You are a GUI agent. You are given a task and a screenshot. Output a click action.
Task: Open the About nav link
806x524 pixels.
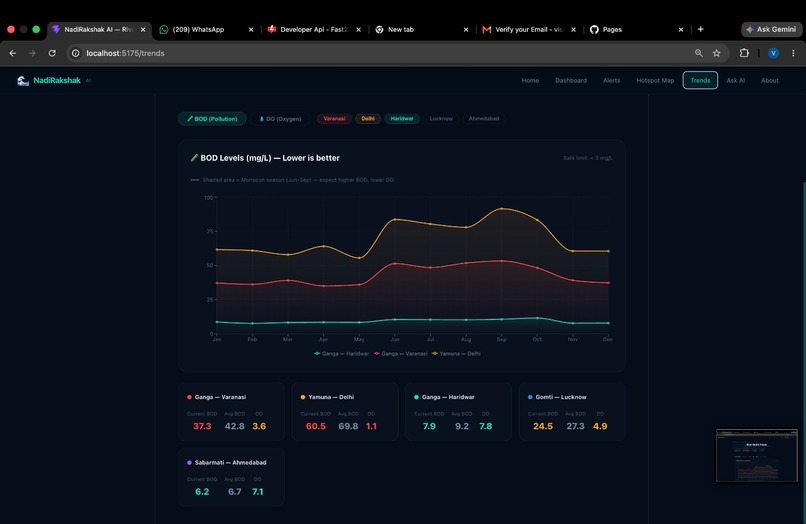[770, 81]
